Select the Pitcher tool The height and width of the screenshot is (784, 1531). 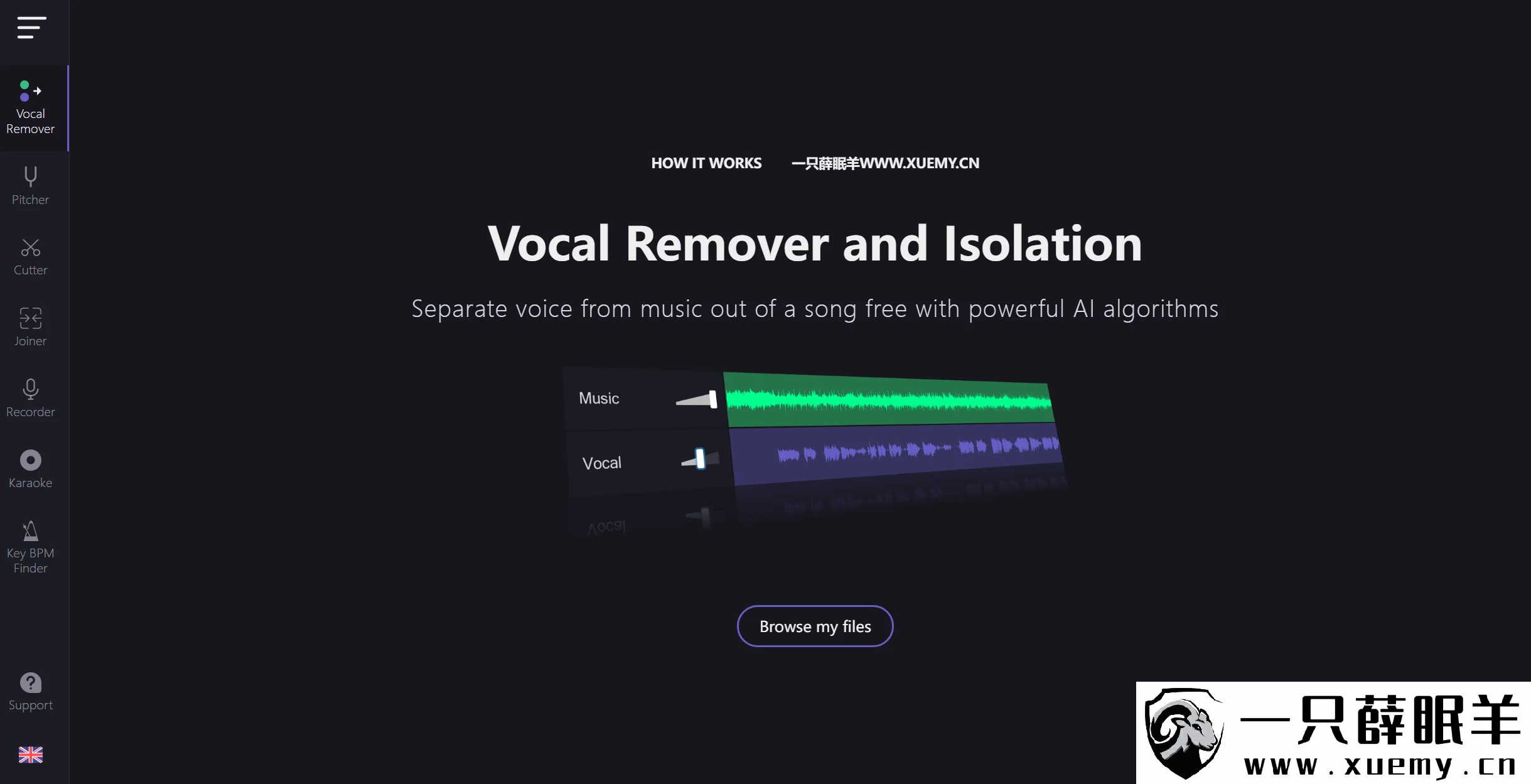pos(30,184)
